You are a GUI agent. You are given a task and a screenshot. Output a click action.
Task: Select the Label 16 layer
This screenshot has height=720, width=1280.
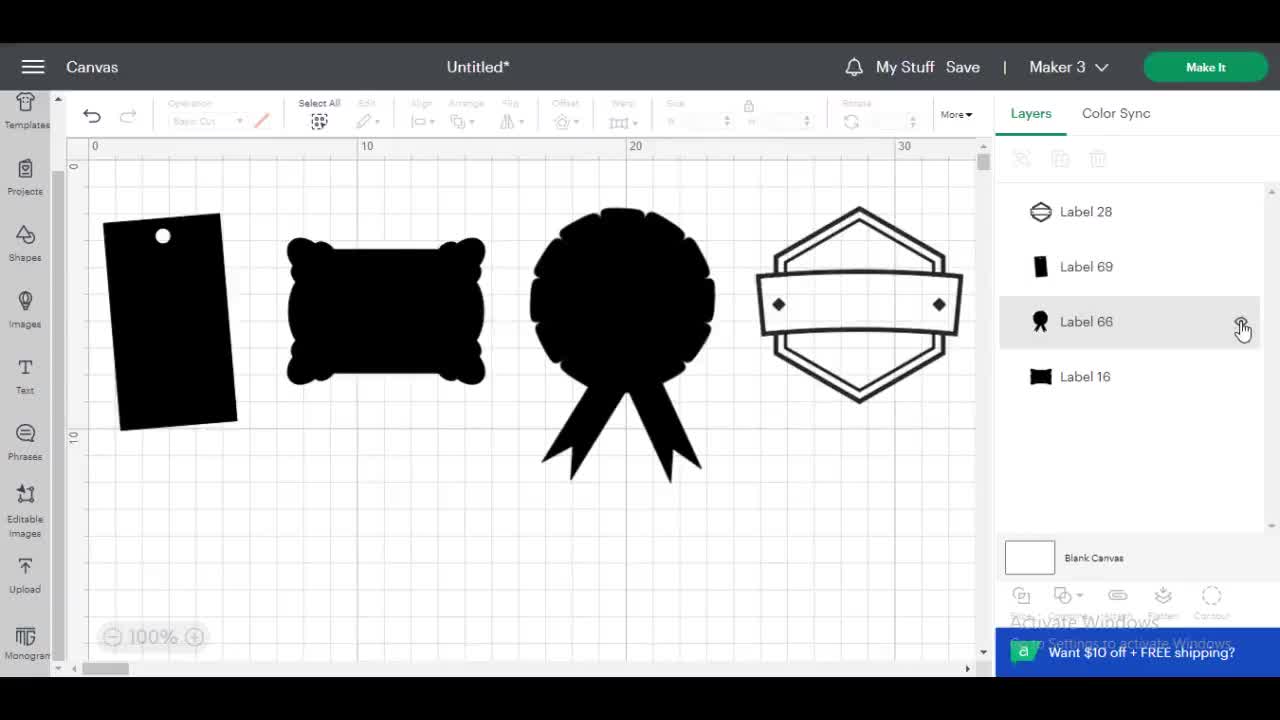tap(1130, 377)
